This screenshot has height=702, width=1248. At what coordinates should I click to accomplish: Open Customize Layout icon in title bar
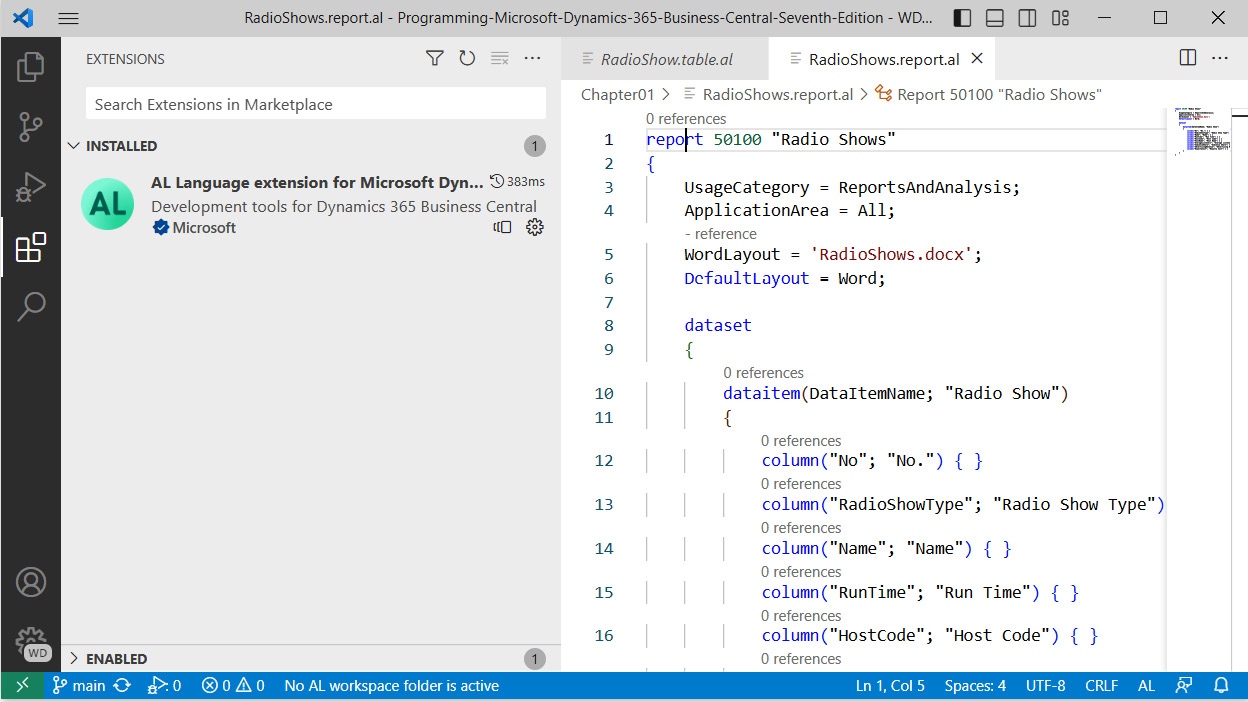pos(1060,18)
